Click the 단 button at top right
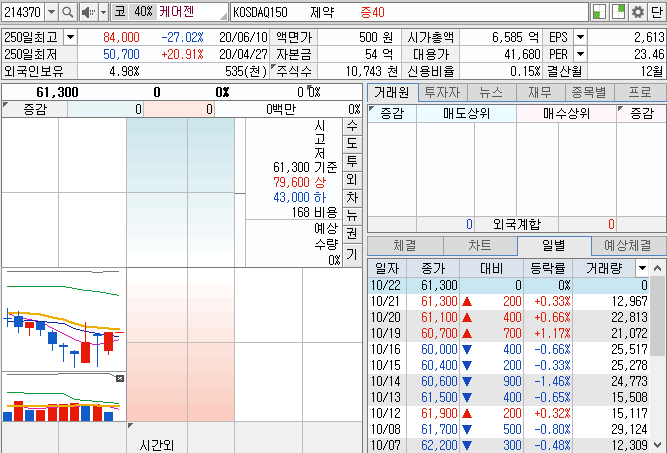Image resolution: width=667 pixels, height=453 pixels. [656, 12]
